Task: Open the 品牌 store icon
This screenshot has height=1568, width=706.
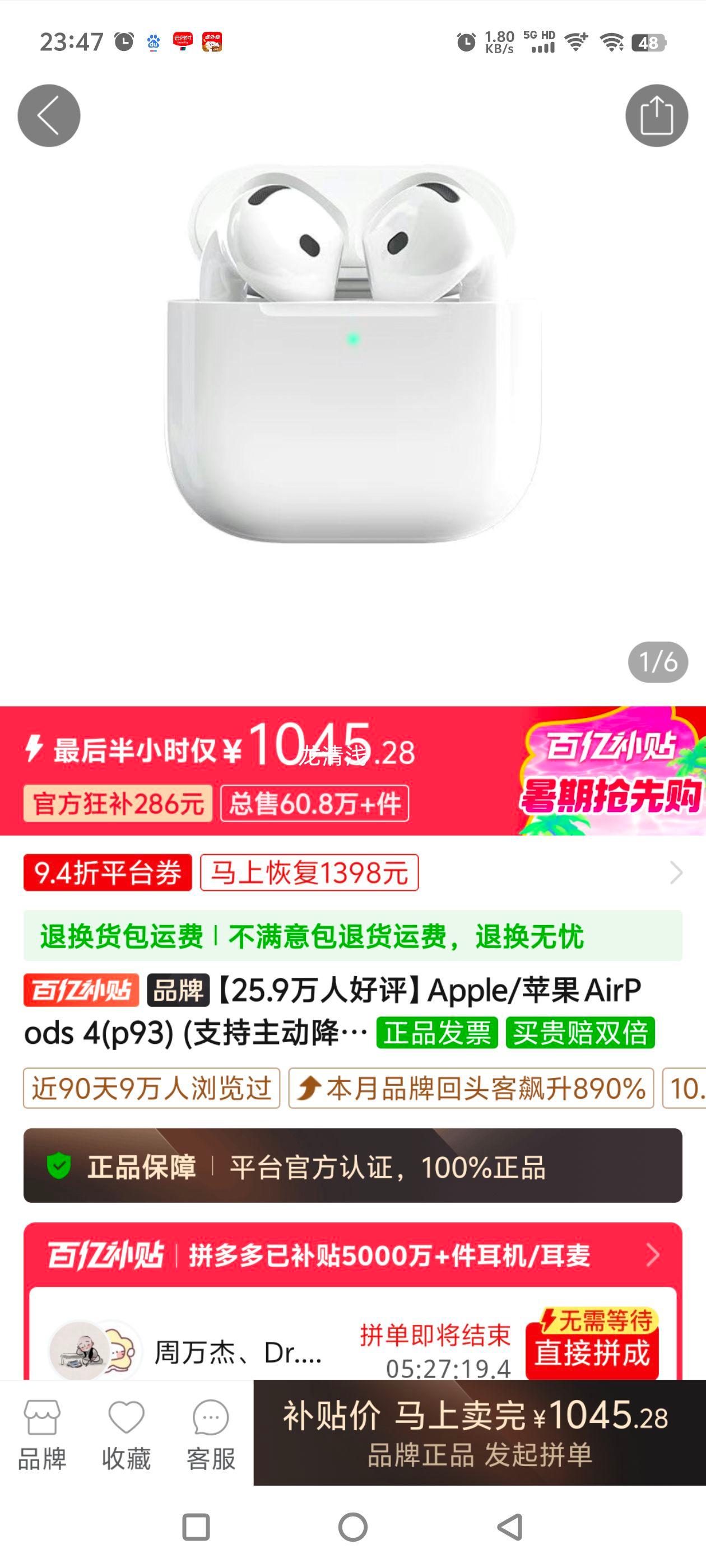Action: [x=42, y=1435]
